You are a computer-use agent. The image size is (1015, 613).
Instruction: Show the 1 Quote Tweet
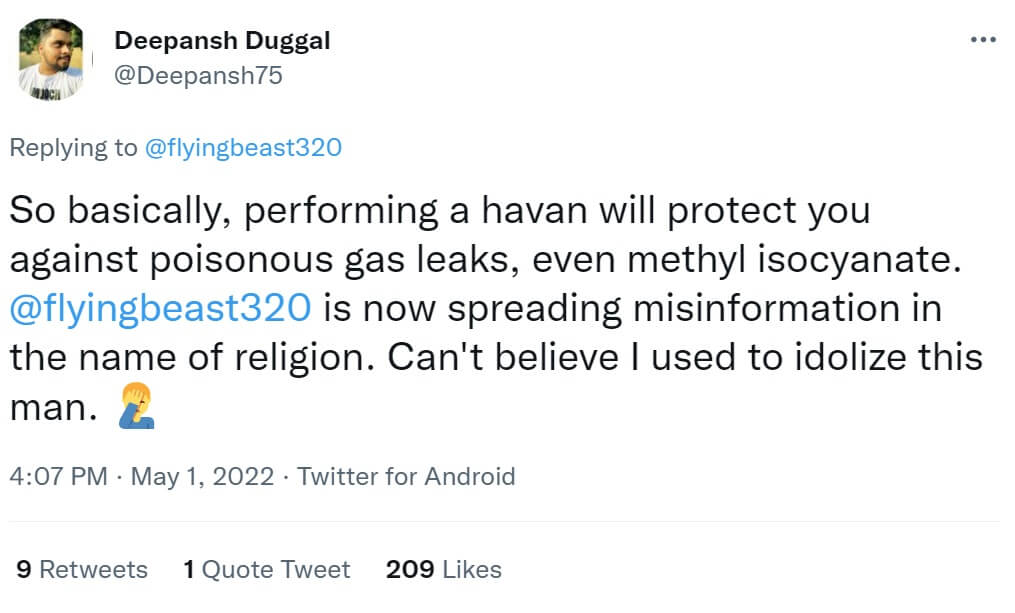coord(266,570)
